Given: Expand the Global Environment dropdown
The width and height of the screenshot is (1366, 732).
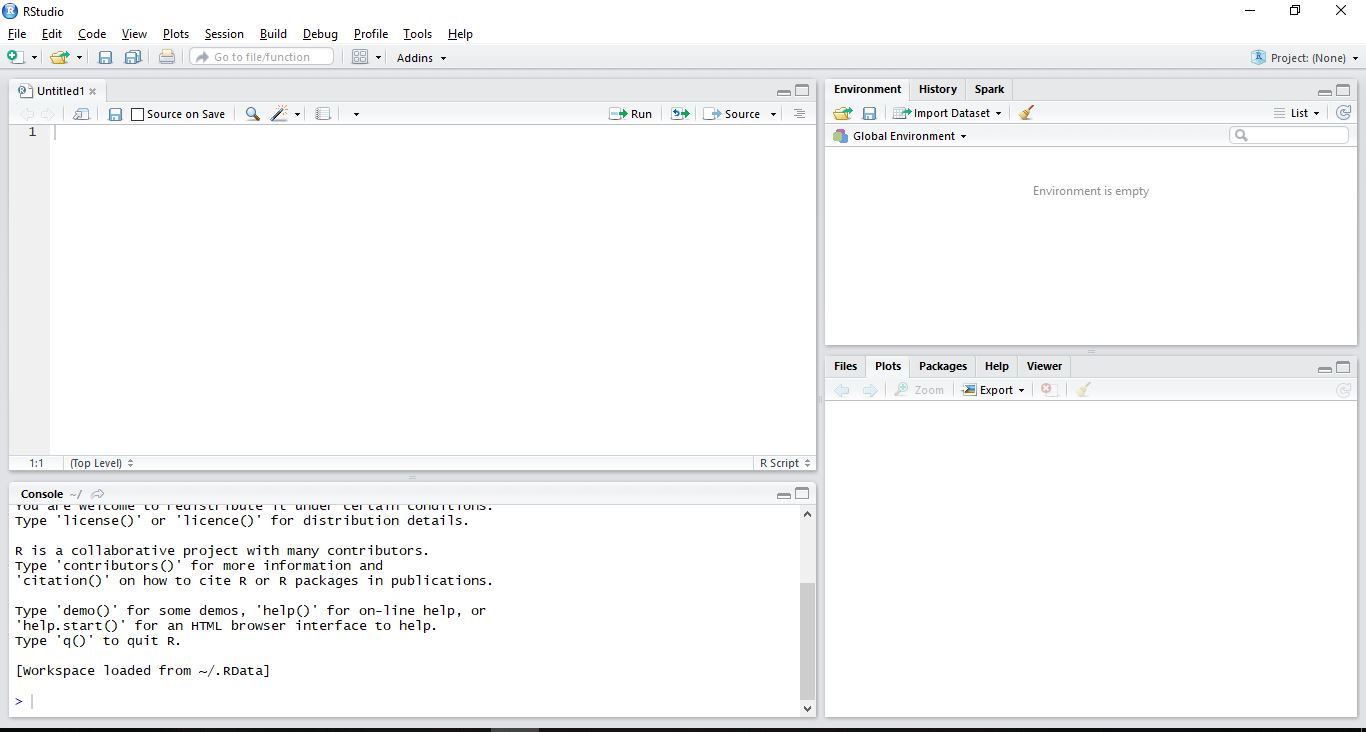Looking at the screenshot, I should (x=909, y=136).
